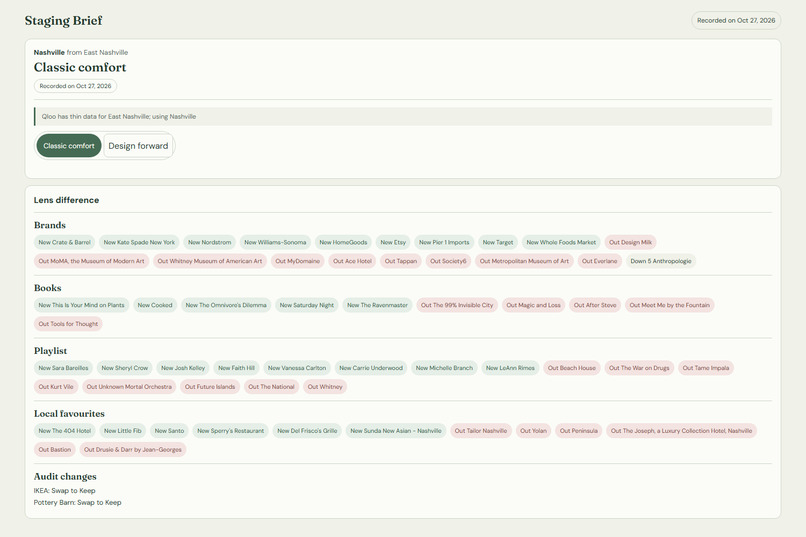Click the New The Ravenmaster chip

pos(377,305)
